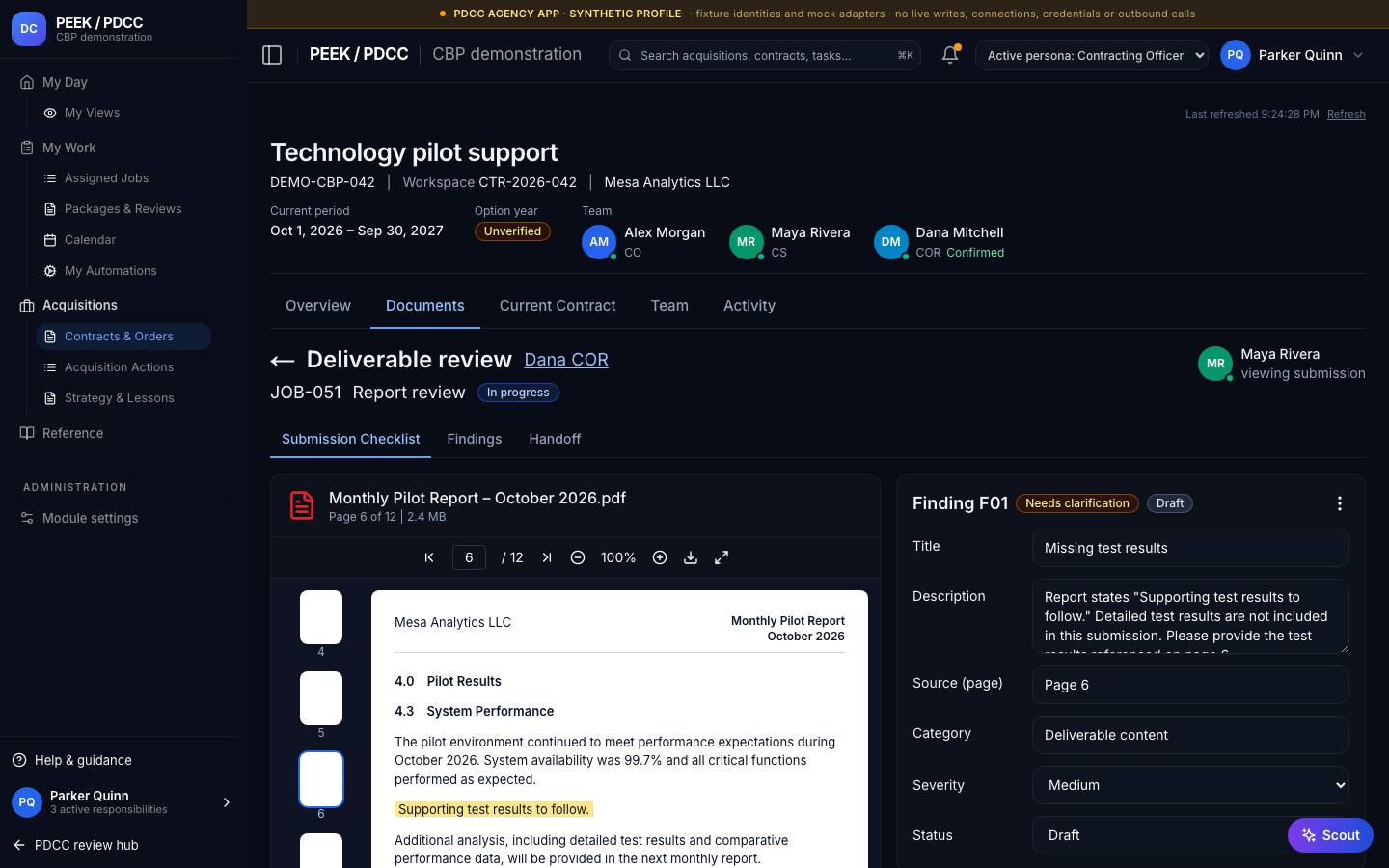Open the Active persona dropdown
The height and width of the screenshot is (868, 1389).
point(1092,55)
